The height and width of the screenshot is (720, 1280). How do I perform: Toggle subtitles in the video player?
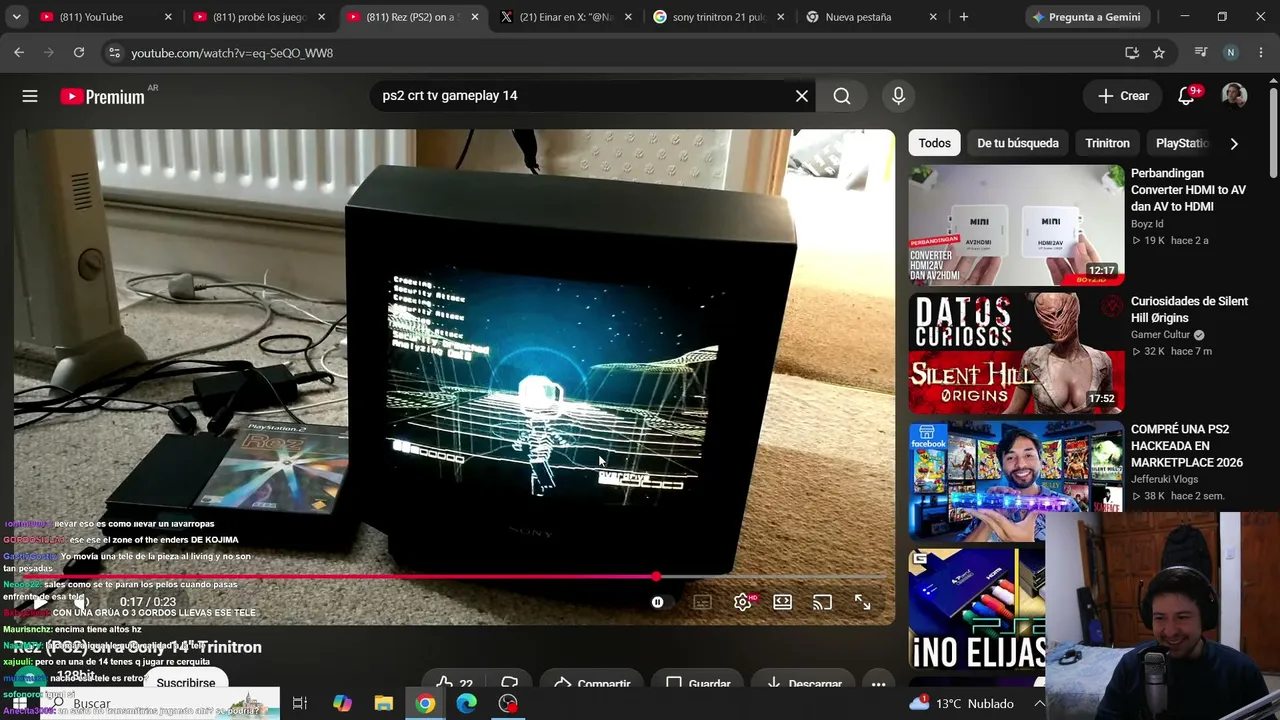[x=703, y=602]
